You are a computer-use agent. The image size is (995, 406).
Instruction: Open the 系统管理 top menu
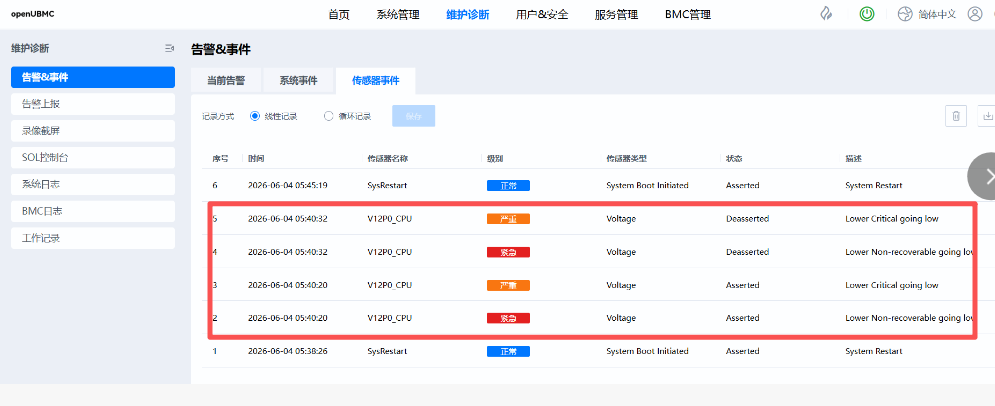coord(398,15)
